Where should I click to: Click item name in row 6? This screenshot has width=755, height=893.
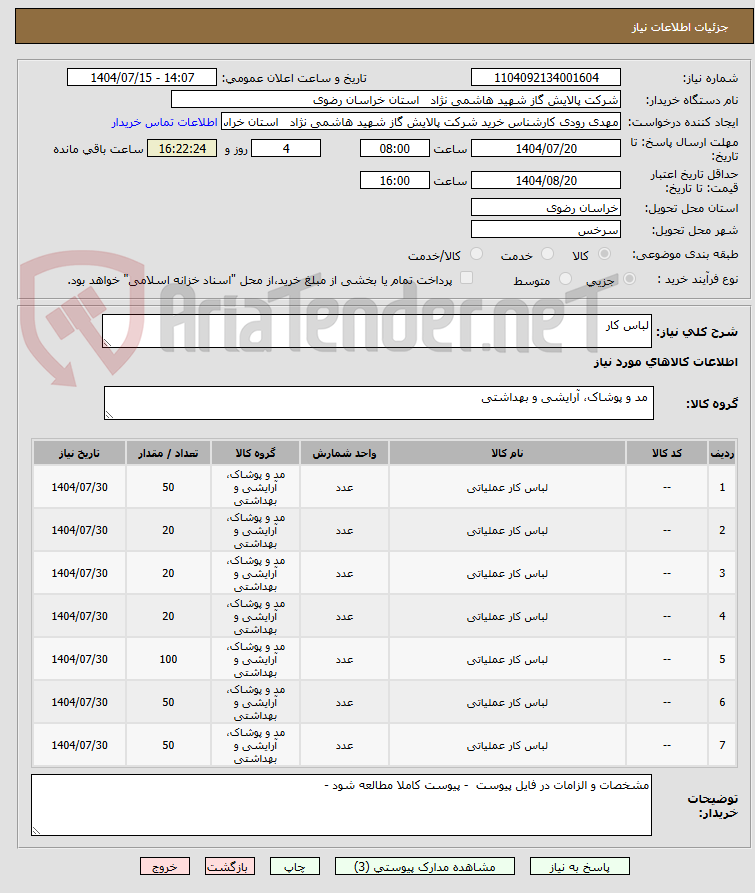(507, 703)
